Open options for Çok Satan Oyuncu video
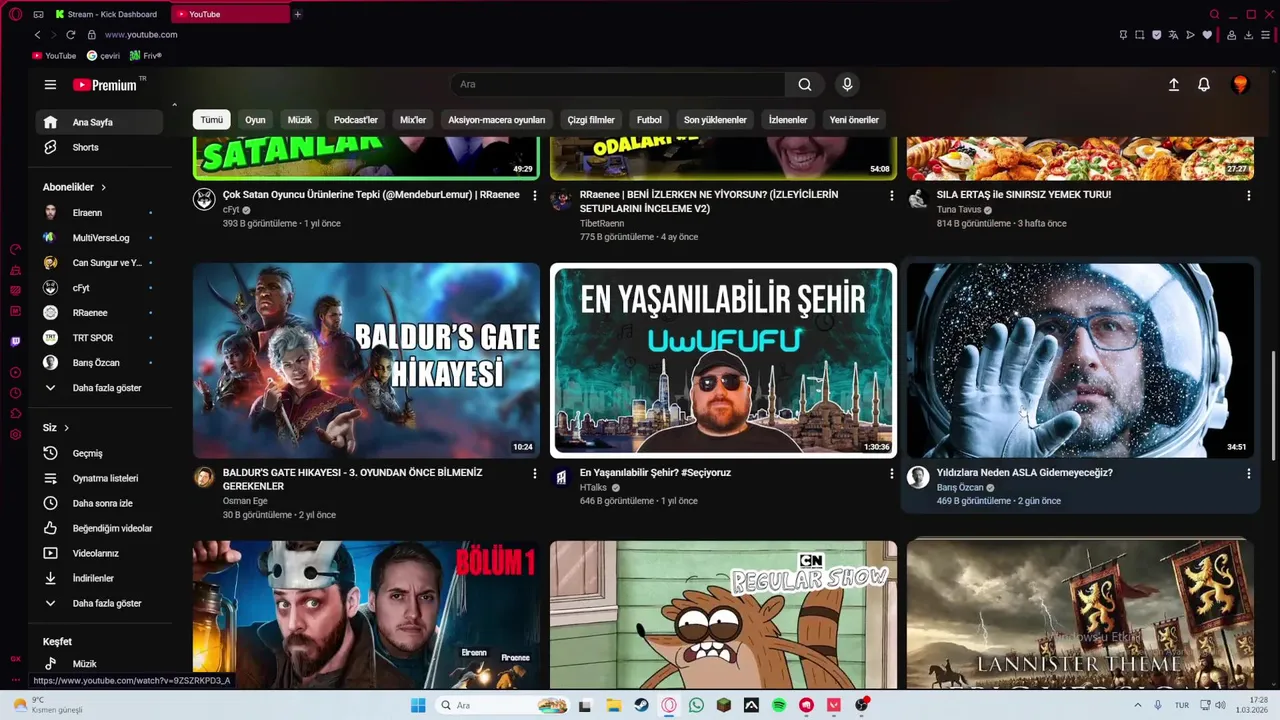The height and width of the screenshot is (720, 1280). coord(535,196)
